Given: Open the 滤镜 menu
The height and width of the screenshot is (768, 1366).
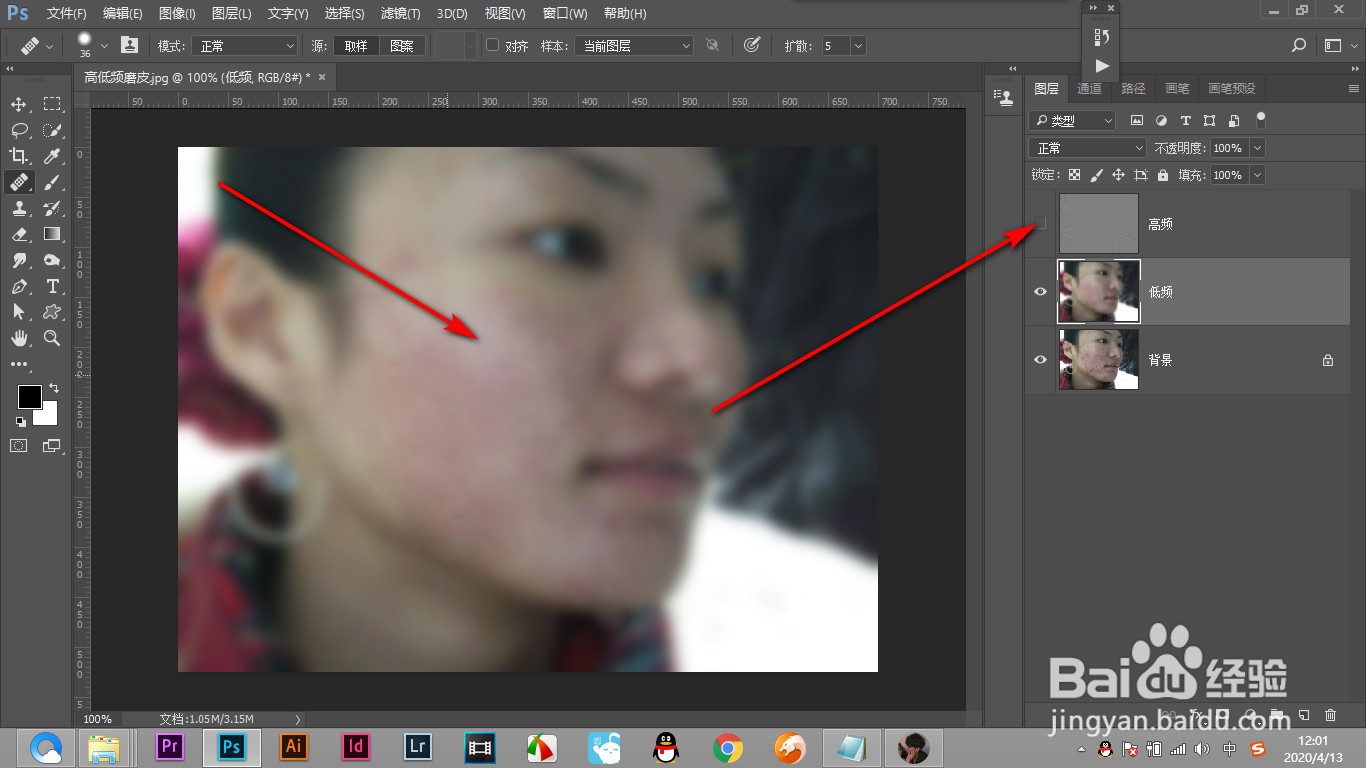Looking at the screenshot, I should coord(399,13).
